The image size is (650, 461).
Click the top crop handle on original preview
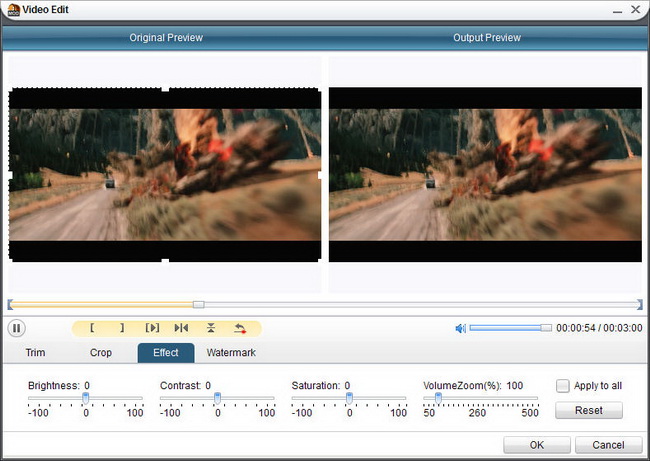165,89
